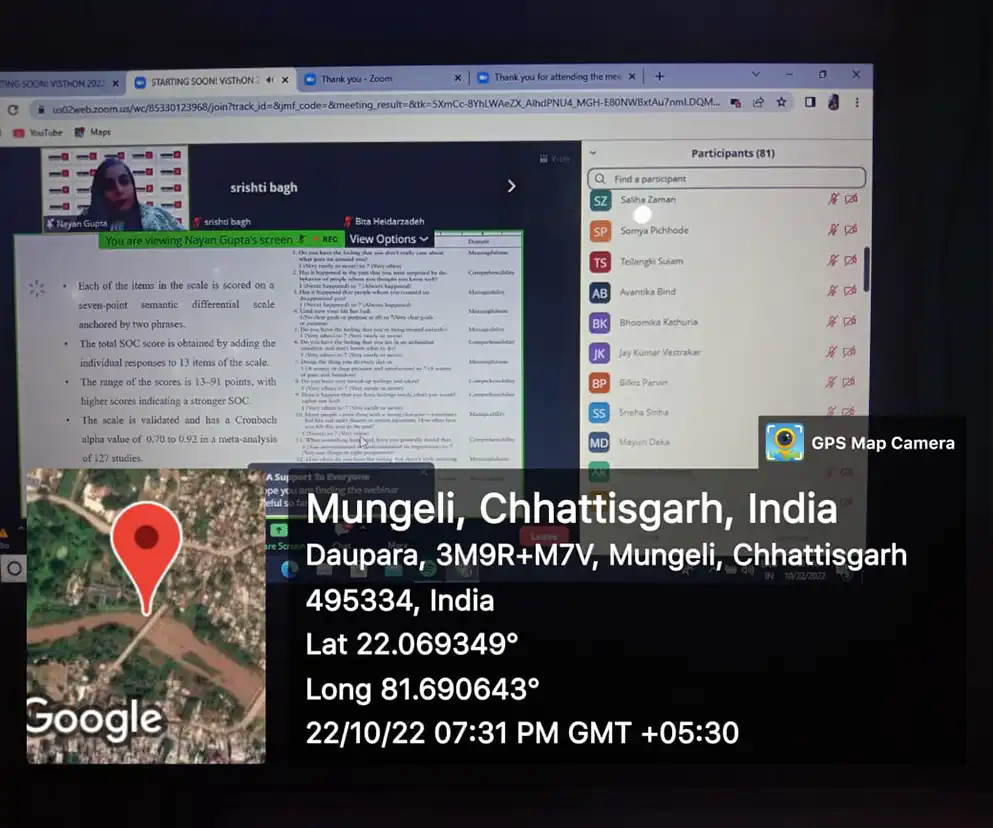Click the JK avatar of Jay Kumar Vastrakar

coord(599,353)
